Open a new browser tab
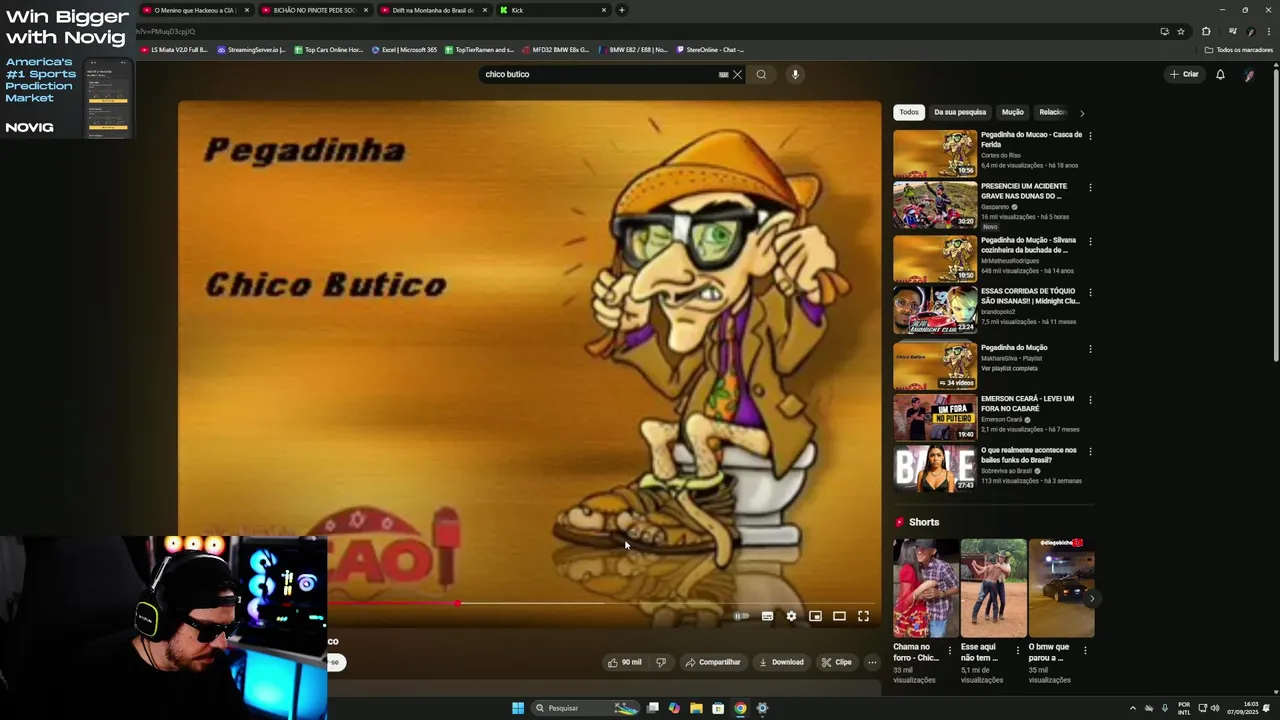1280x720 pixels. click(x=622, y=10)
